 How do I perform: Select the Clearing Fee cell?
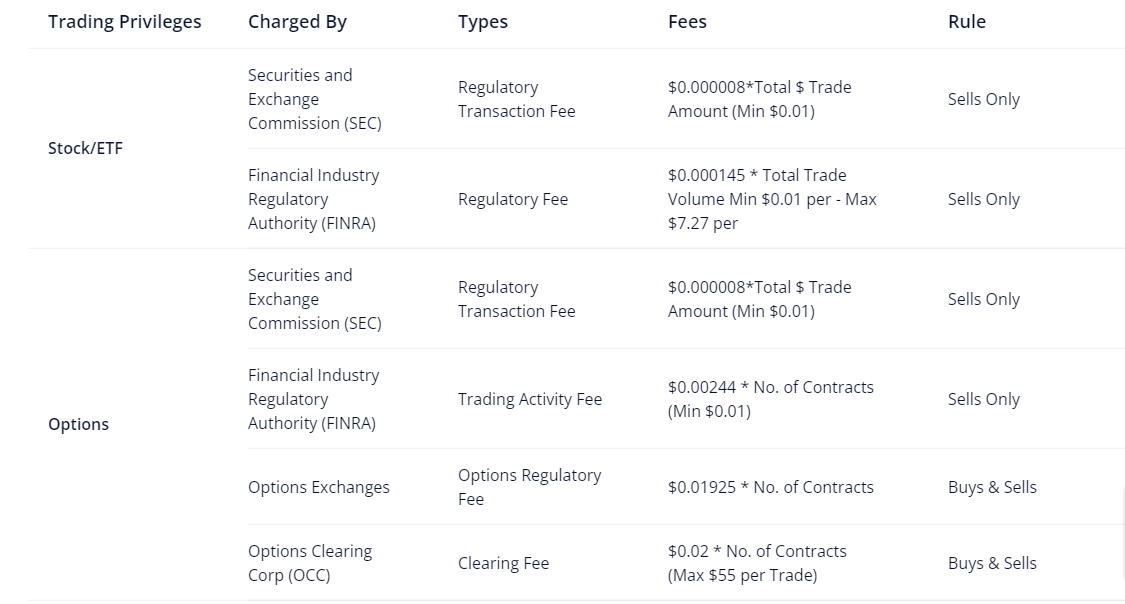504,564
